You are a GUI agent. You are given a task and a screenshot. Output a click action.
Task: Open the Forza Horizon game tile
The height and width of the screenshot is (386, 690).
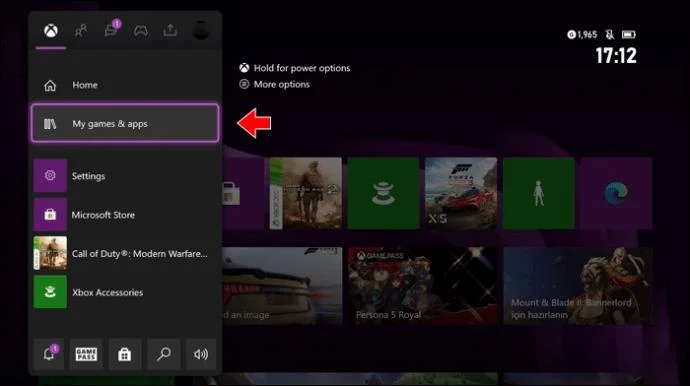pos(461,193)
